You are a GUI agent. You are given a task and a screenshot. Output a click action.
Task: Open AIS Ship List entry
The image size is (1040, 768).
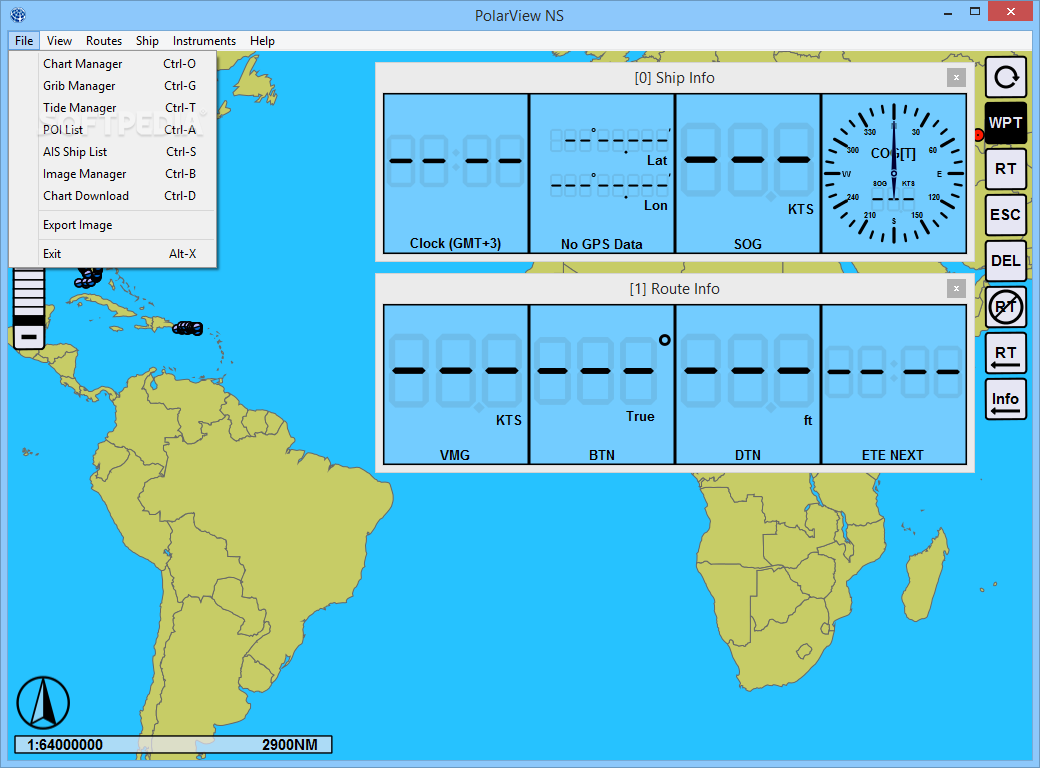[x=113, y=151]
